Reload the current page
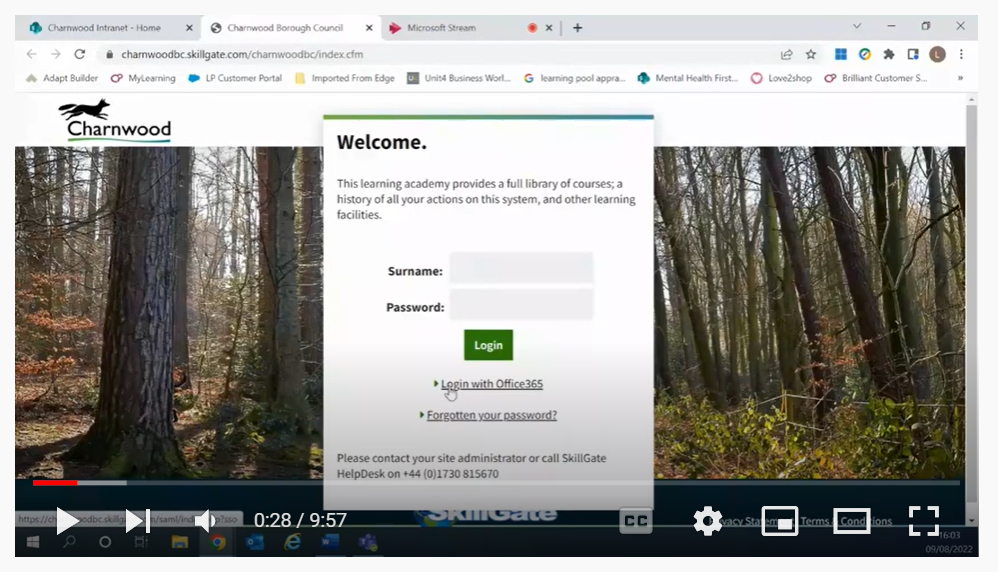This screenshot has width=998, height=572. pos(80,54)
